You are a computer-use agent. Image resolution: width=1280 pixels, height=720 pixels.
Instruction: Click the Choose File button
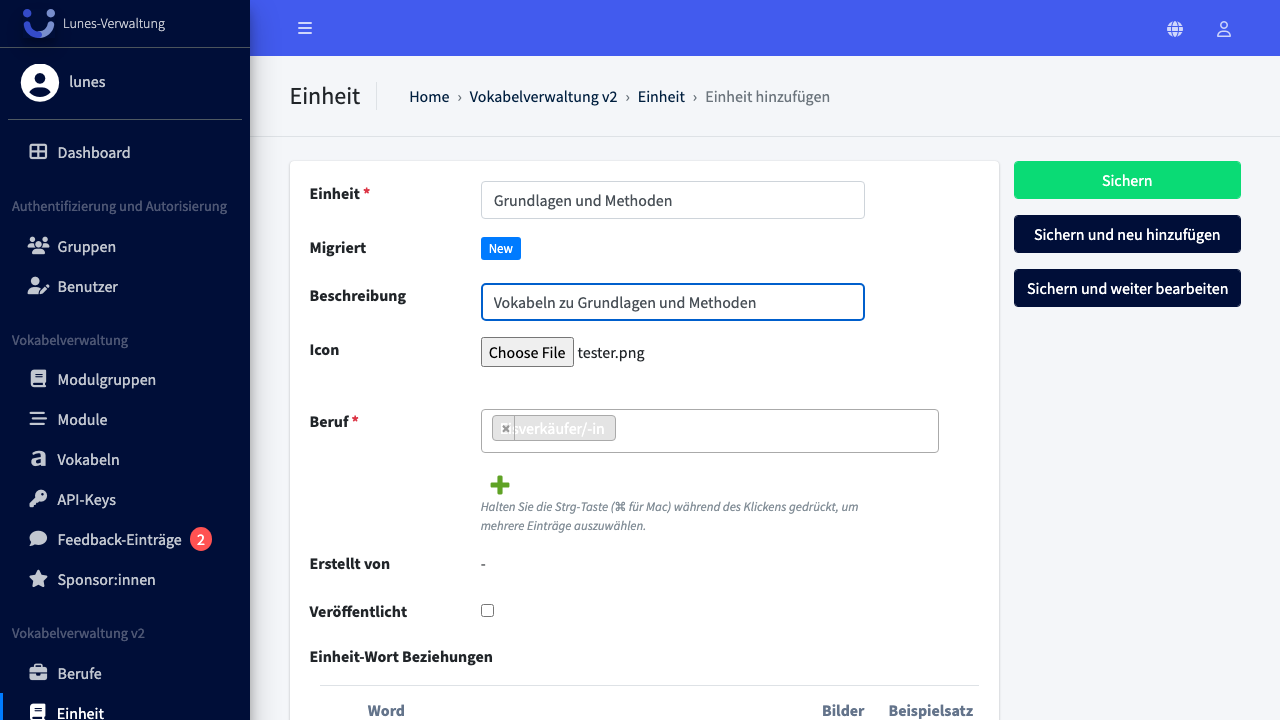pyautogui.click(x=527, y=352)
